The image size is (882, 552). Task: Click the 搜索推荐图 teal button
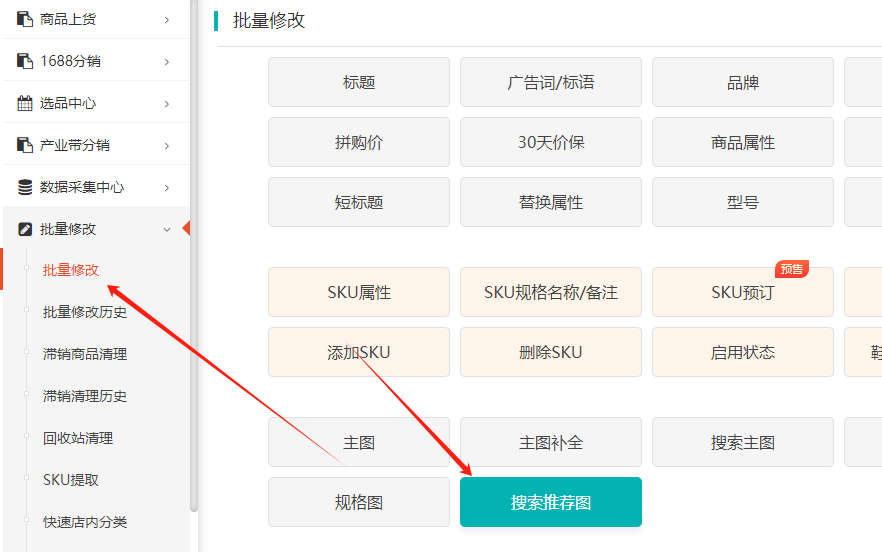[x=550, y=502]
